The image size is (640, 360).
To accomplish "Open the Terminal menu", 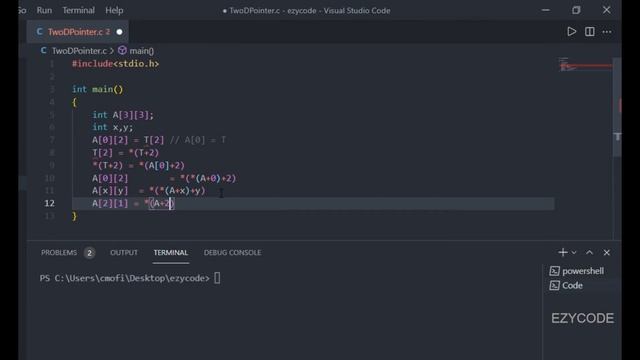I will click(78, 10).
